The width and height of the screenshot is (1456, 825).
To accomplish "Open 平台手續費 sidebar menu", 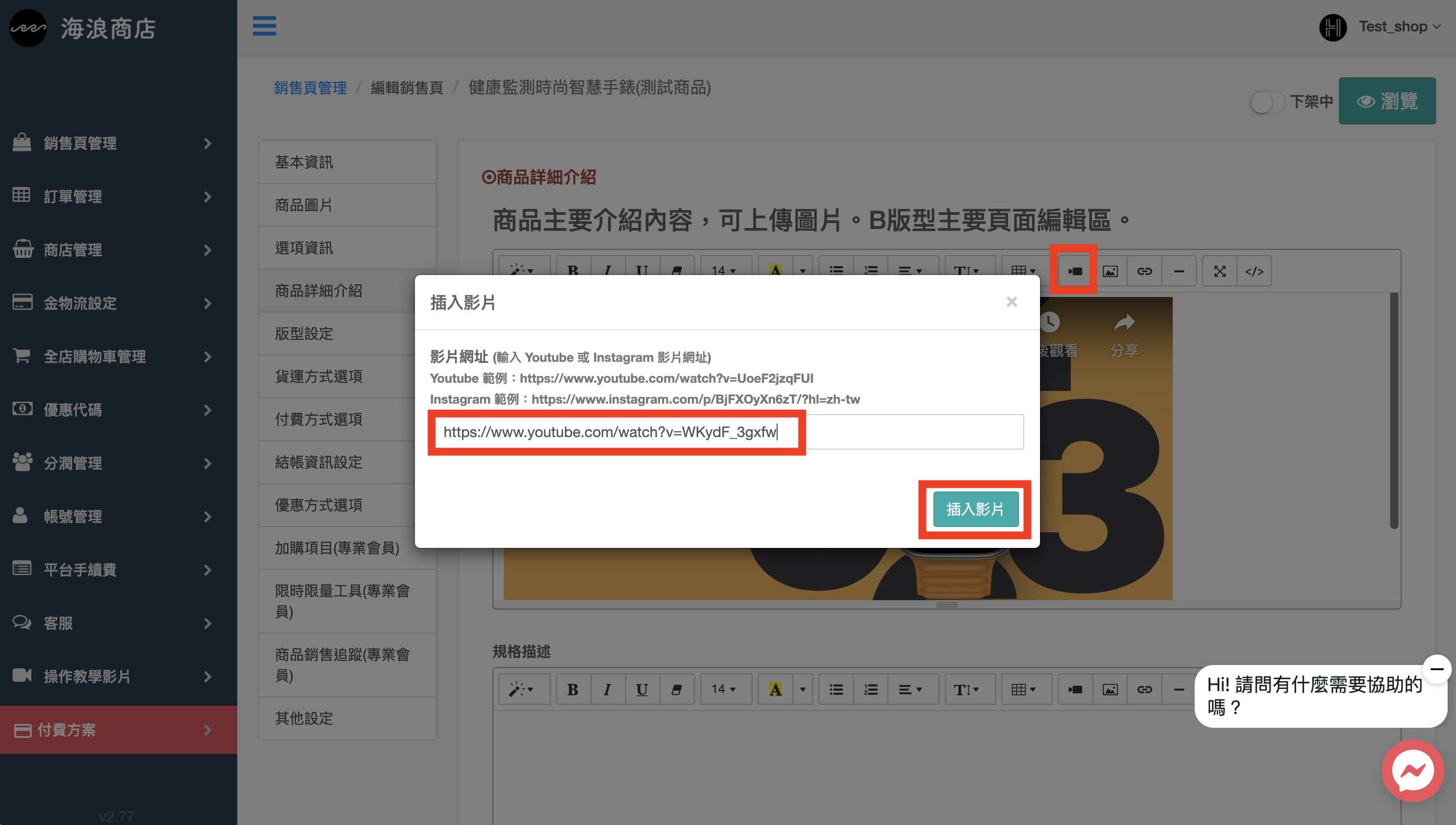I will pos(118,569).
